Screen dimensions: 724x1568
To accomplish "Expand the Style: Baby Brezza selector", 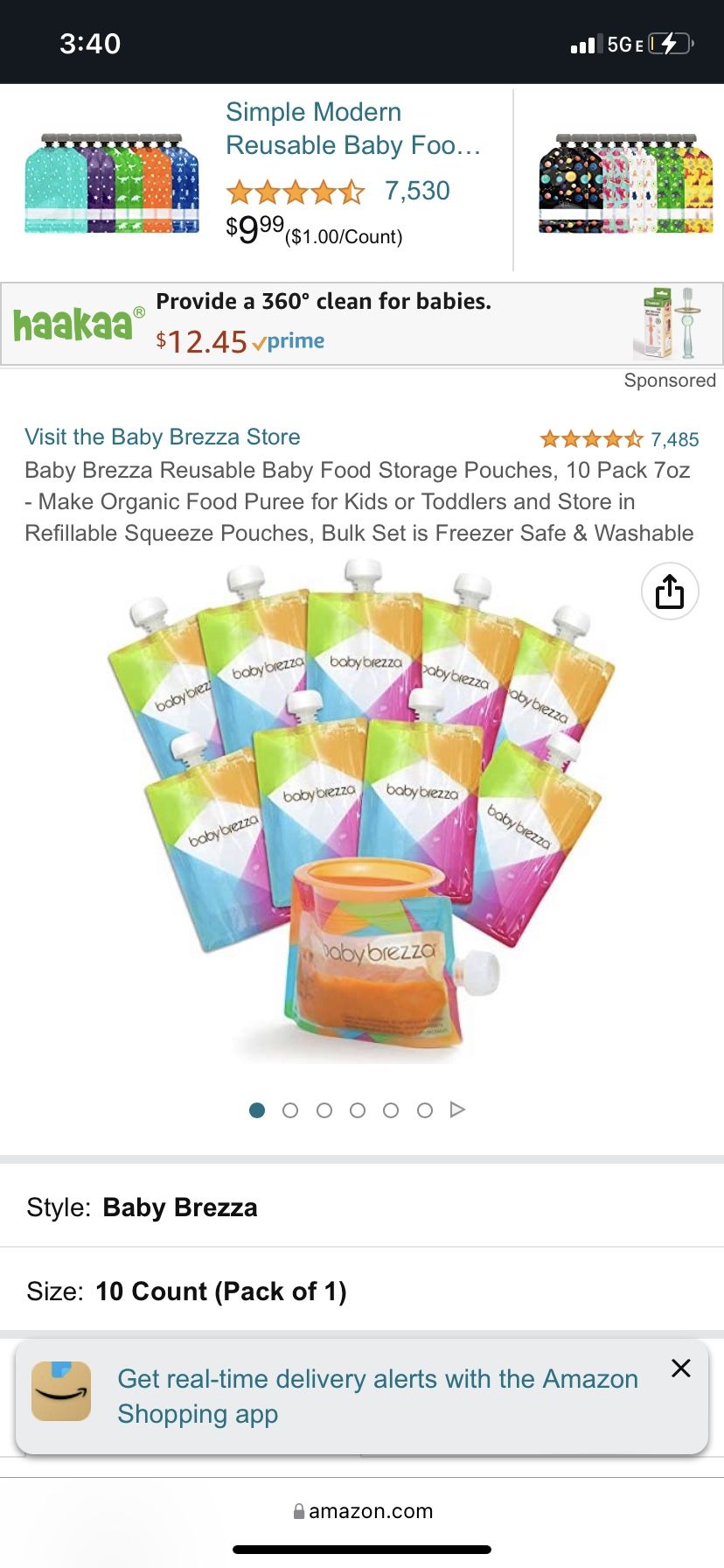I will (x=362, y=1207).
